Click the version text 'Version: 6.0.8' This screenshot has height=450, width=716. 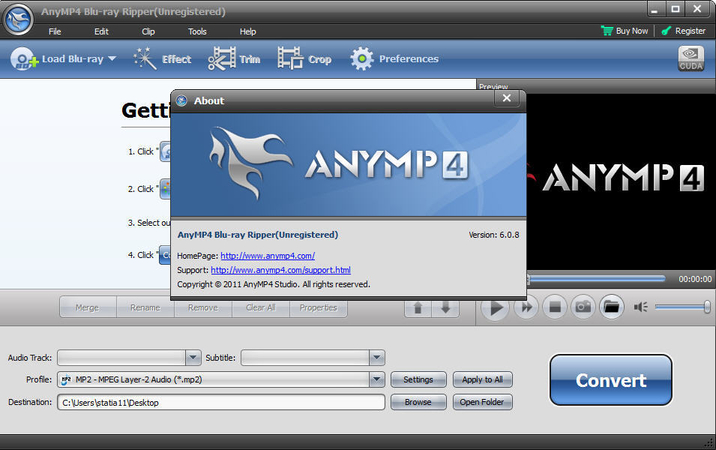point(494,235)
